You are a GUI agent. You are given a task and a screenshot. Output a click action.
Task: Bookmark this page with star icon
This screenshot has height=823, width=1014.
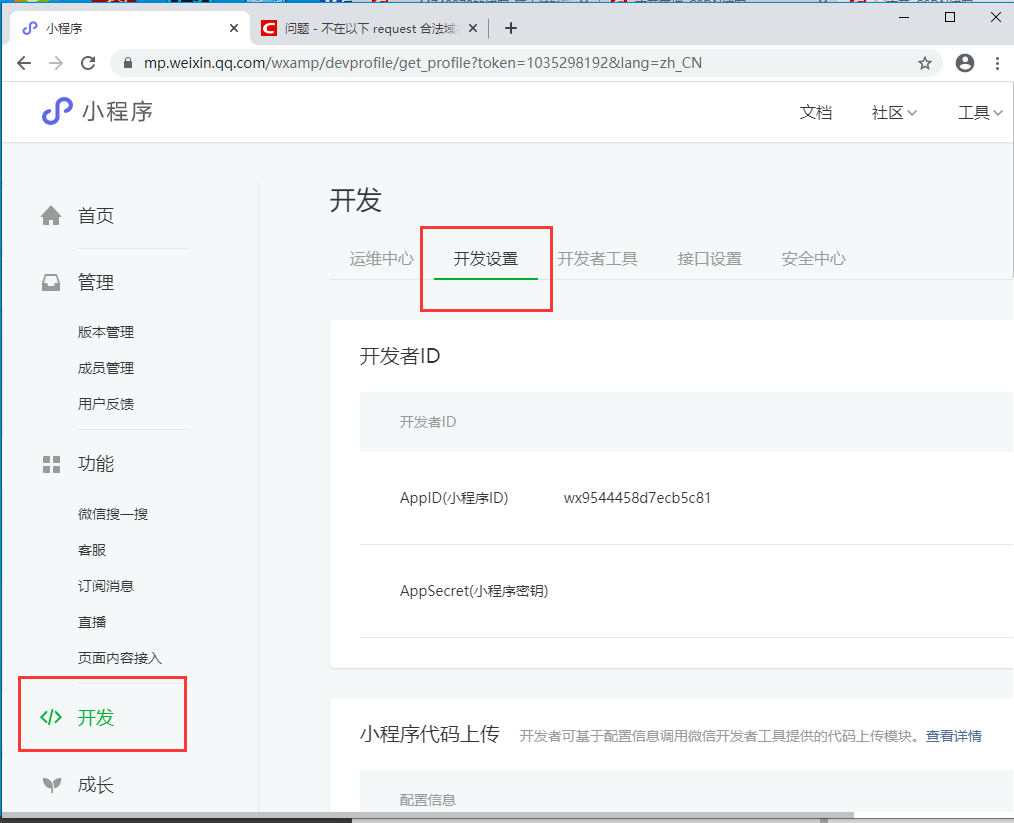[x=925, y=63]
